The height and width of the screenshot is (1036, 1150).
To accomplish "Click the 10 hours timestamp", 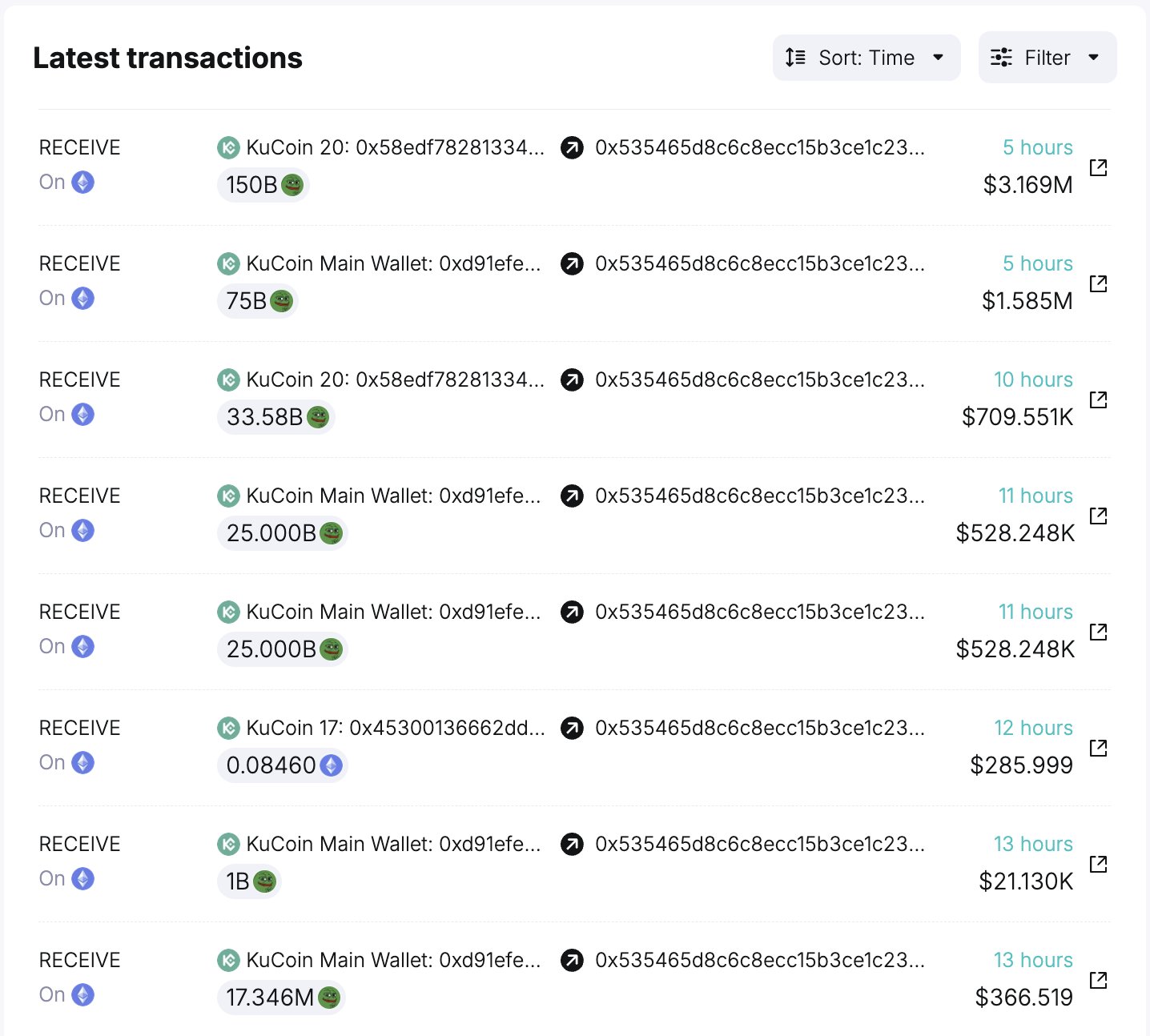I will click(1033, 379).
